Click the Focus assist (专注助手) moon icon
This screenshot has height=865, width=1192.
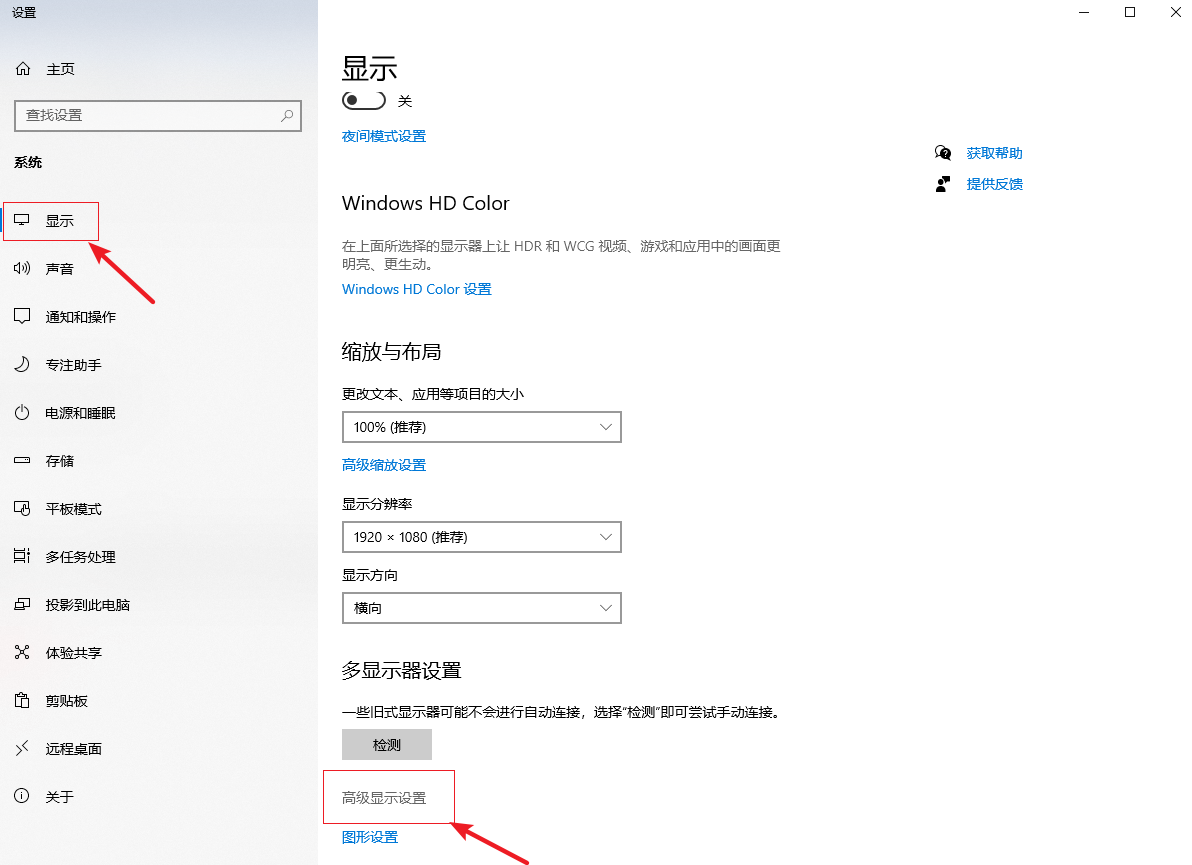(x=22, y=365)
